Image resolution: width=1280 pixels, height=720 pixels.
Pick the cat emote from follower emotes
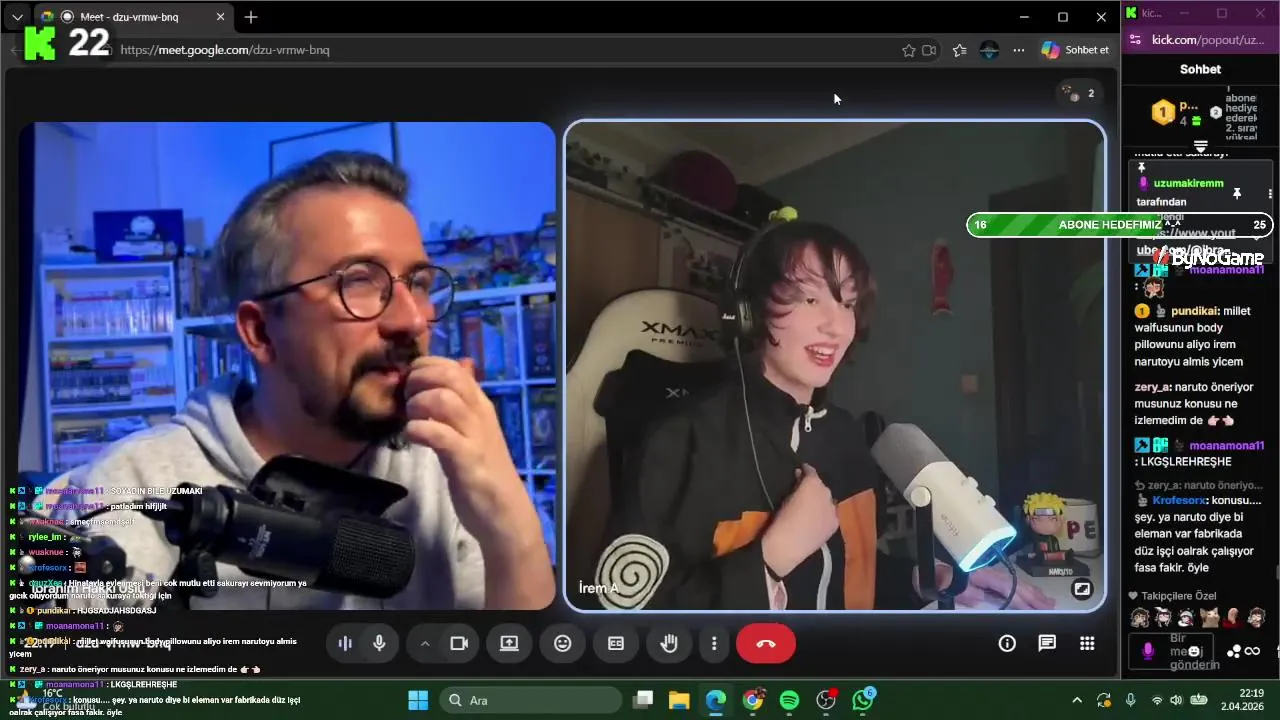point(1209,618)
